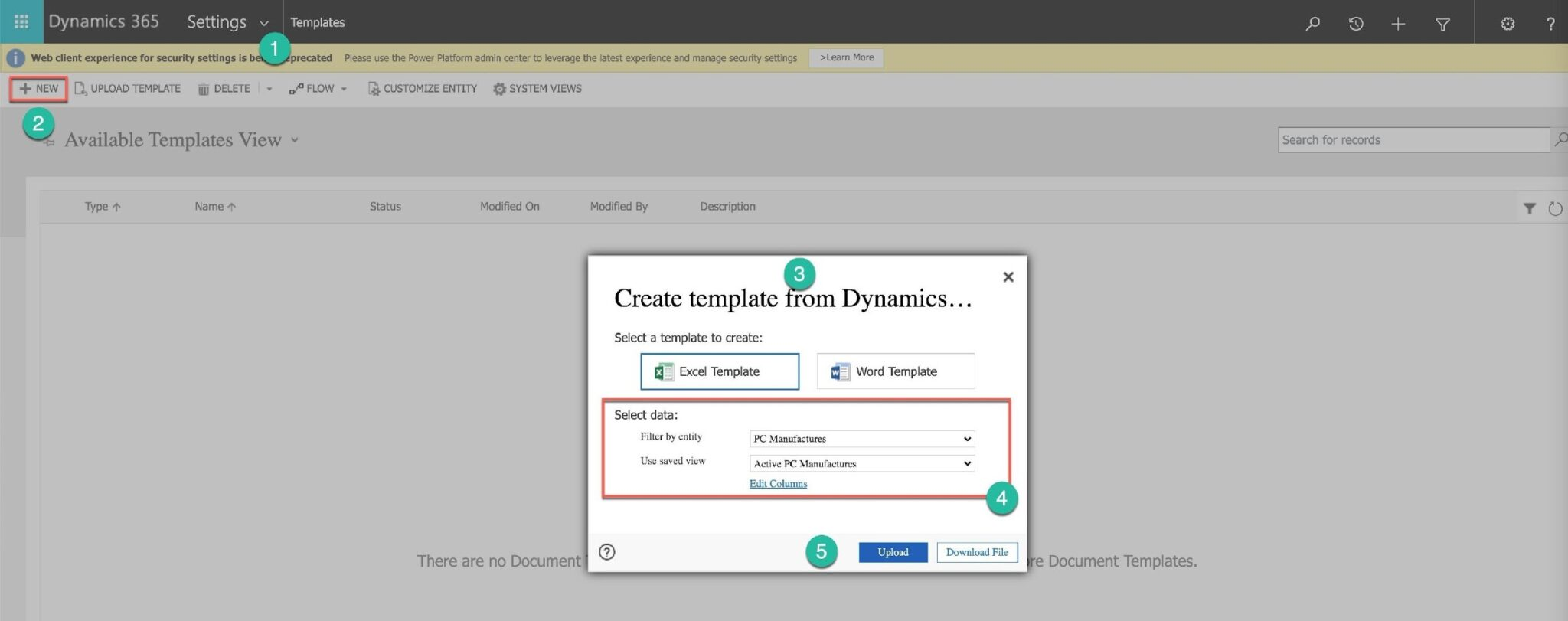Click the pin icon beside Available Templates View
The height and width of the screenshot is (621, 1568).
[49, 142]
